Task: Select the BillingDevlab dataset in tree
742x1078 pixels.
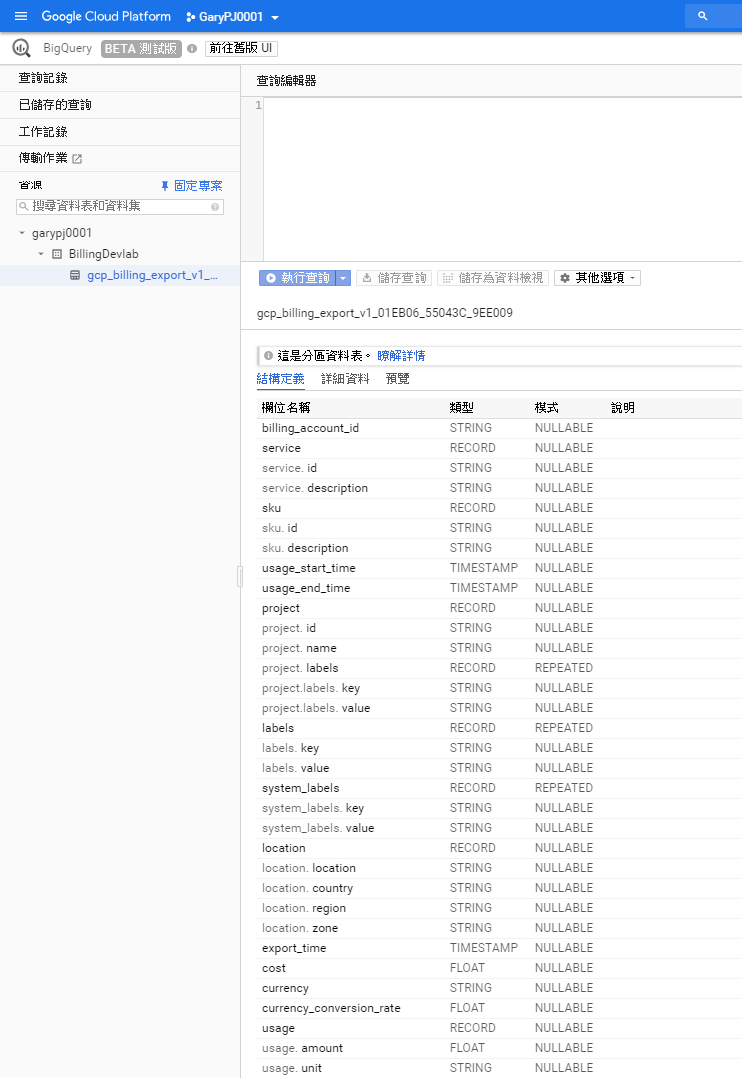Action: [104, 254]
